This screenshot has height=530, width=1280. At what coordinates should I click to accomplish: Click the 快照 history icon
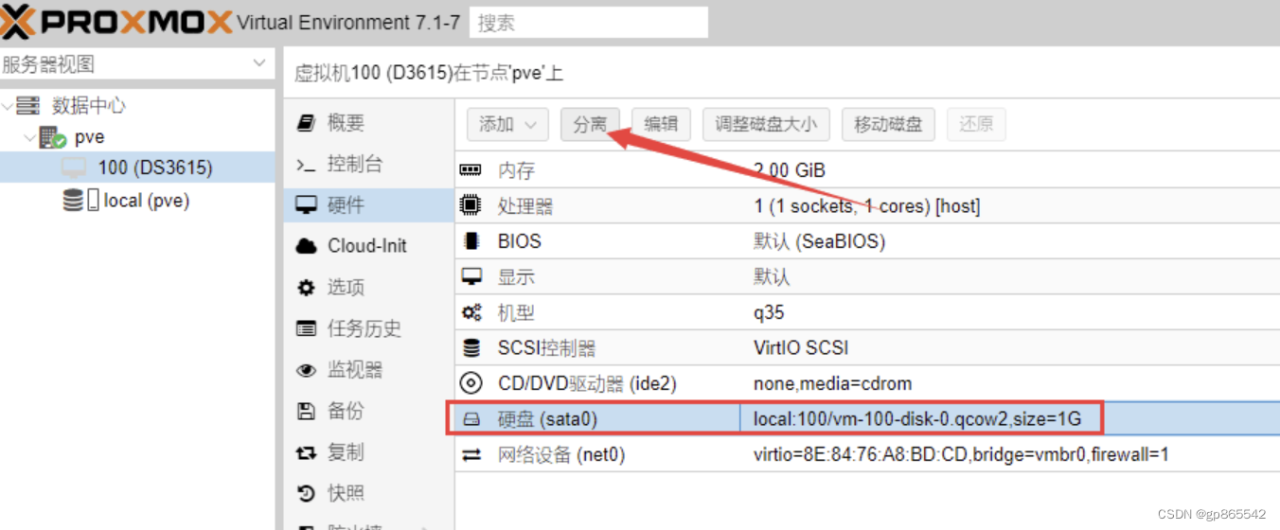[307, 494]
